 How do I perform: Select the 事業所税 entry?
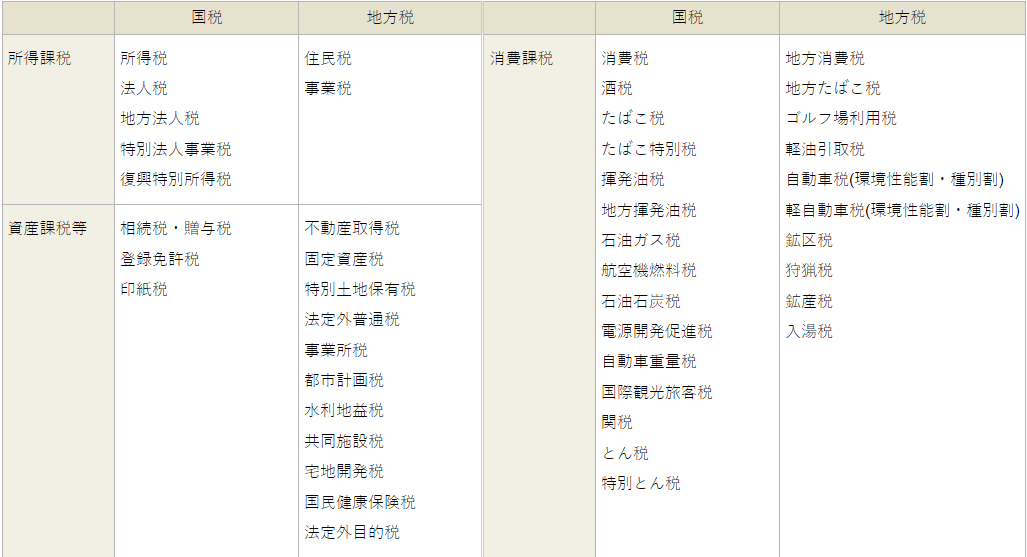[x=336, y=350]
